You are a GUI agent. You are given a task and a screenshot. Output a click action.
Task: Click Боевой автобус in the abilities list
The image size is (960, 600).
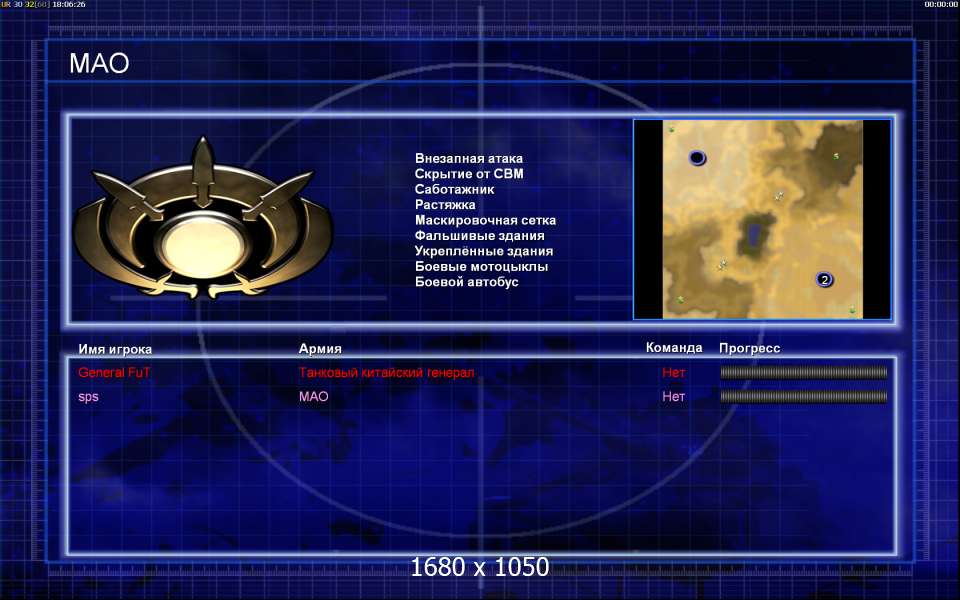point(467,282)
